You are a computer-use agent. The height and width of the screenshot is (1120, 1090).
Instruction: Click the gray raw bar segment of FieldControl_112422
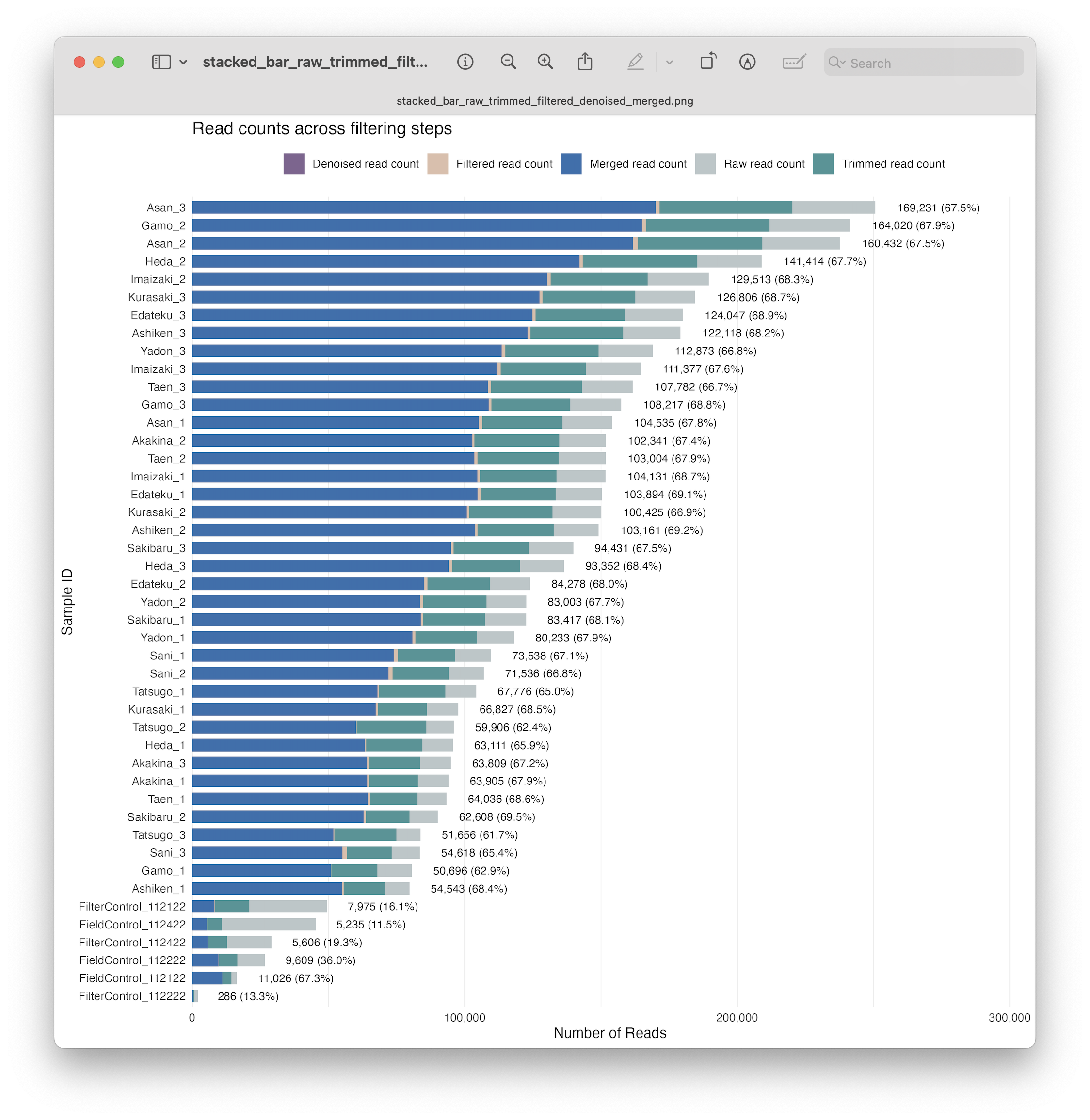click(x=269, y=924)
